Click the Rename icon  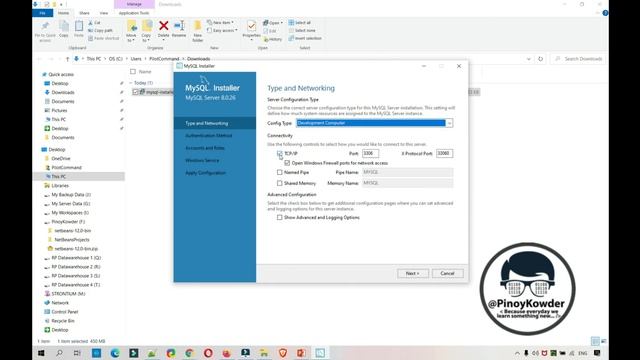click(179, 26)
